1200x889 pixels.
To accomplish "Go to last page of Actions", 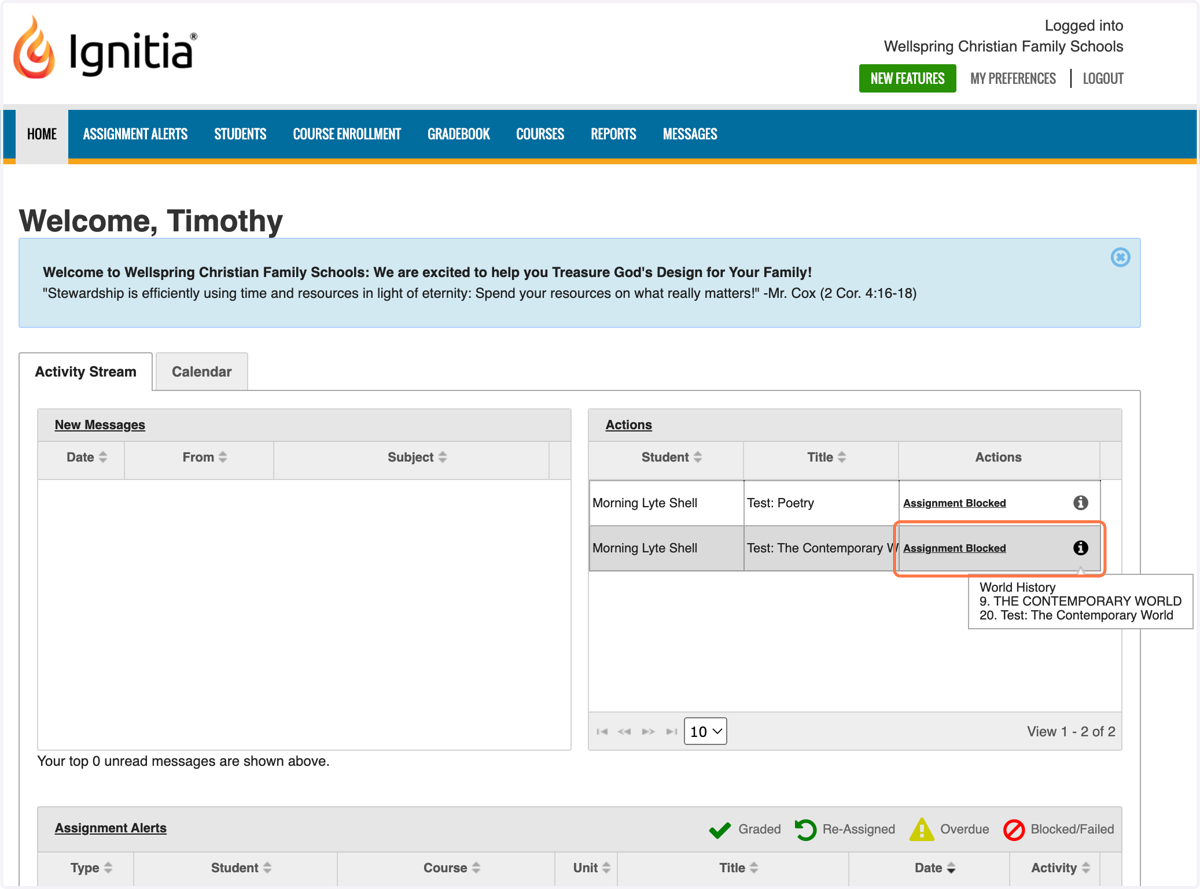I will point(671,732).
